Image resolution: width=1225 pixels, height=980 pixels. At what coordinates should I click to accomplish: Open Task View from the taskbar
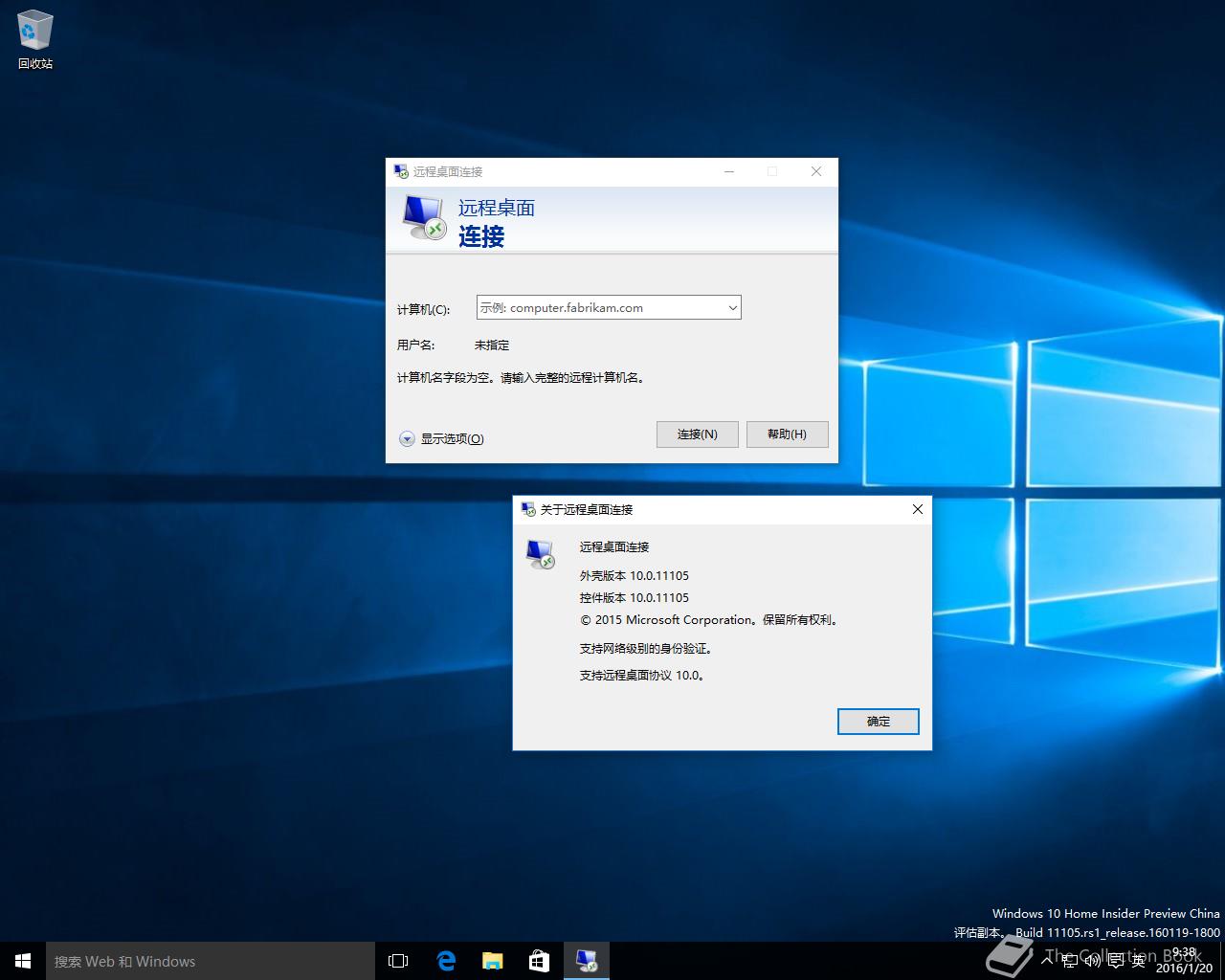pos(398,961)
